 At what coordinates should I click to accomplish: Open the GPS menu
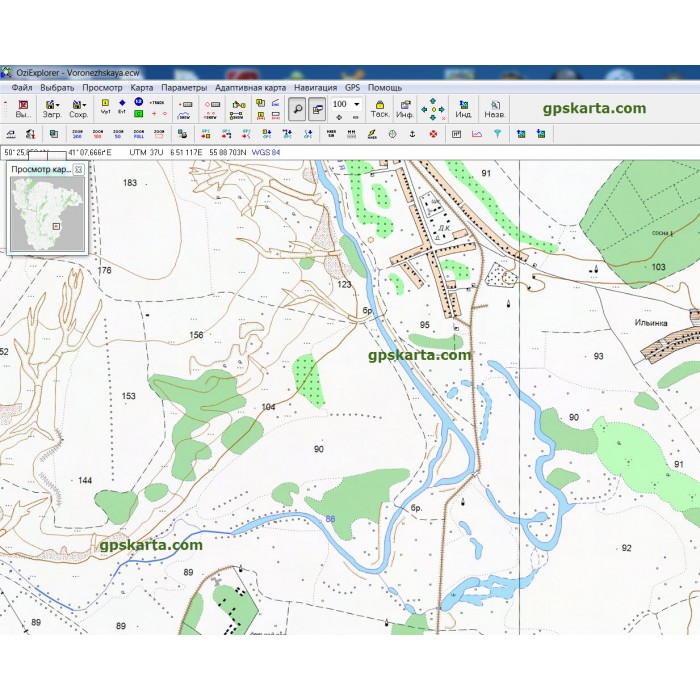352,88
